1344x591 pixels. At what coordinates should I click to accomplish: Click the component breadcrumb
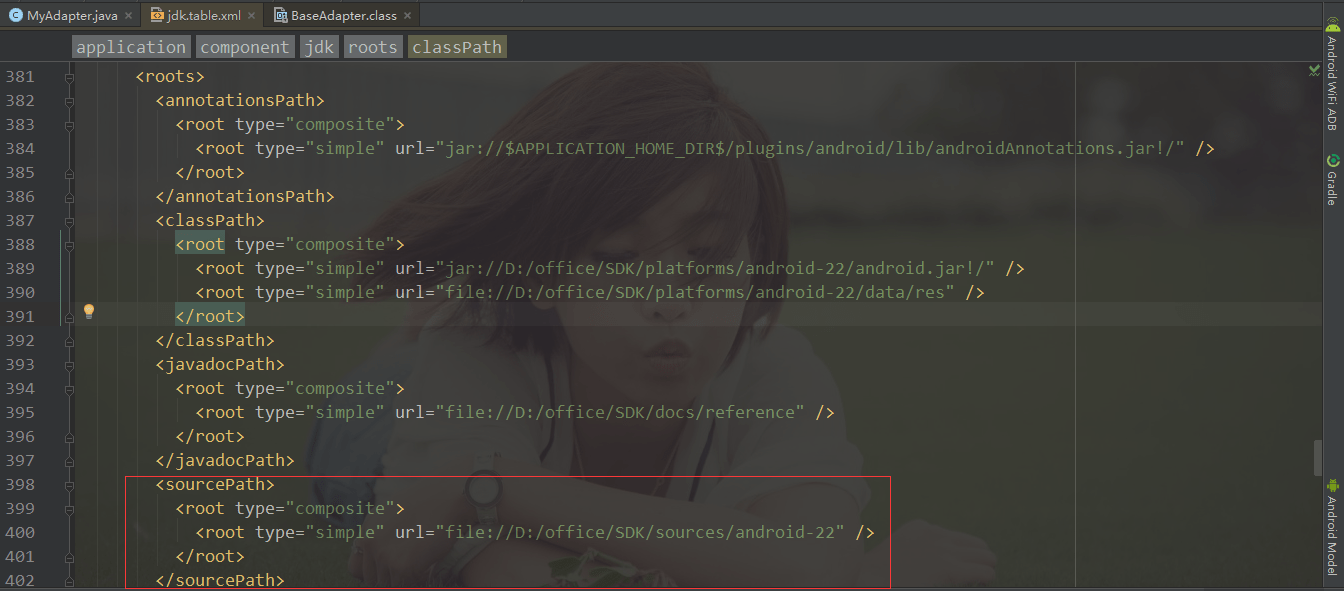click(244, 46)
